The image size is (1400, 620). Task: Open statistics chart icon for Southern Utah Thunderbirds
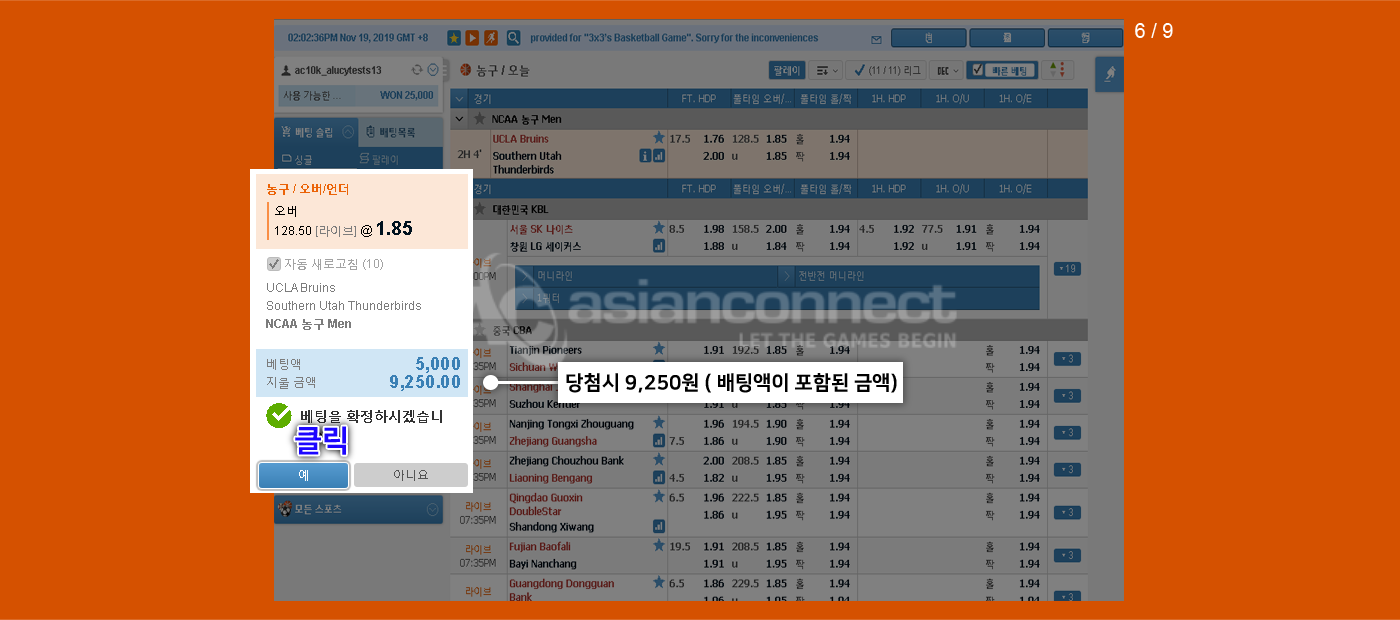pyautogui.click(x=659, y=156)
